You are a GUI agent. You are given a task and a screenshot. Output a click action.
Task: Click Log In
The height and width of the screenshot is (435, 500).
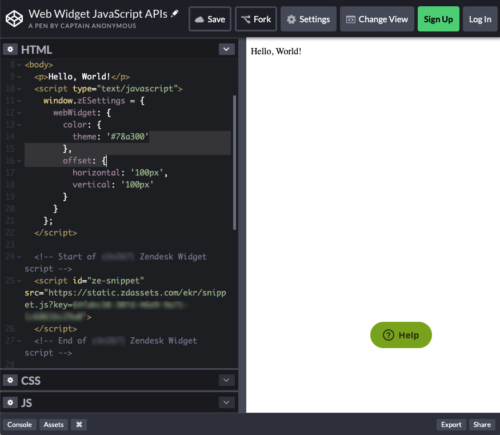(480, 19)
